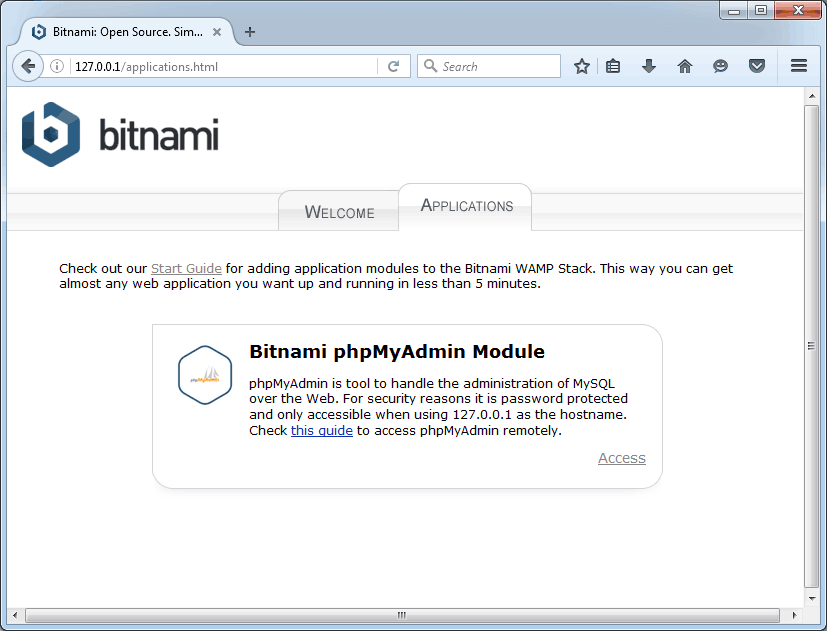Click vertical scrollbar down arrow
Image resolution: width=827 pixels, height=631 pixels.
click(x=812, y=599)
